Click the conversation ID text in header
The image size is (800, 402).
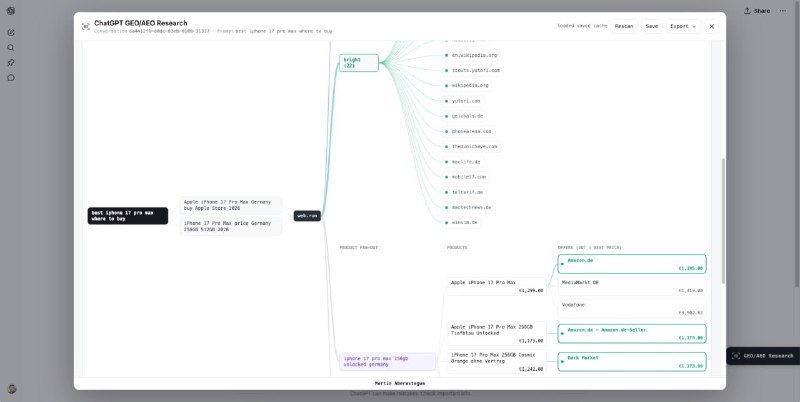point(169,31)
